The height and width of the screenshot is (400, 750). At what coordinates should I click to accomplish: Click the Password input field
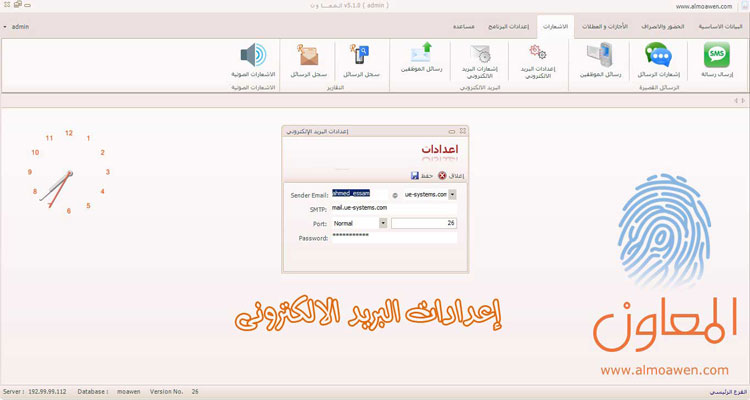point(394,237)
